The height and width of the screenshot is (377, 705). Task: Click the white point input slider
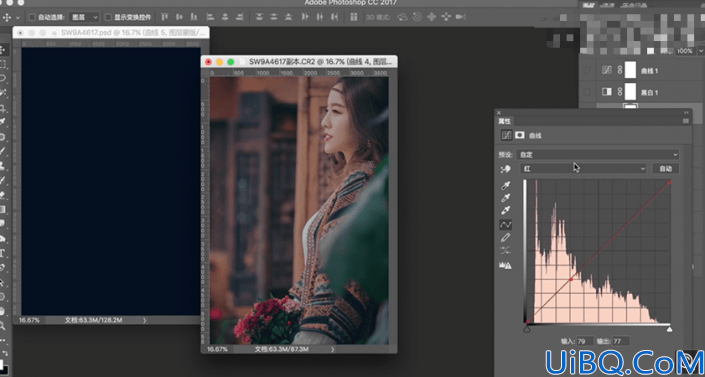pos(669,330)
